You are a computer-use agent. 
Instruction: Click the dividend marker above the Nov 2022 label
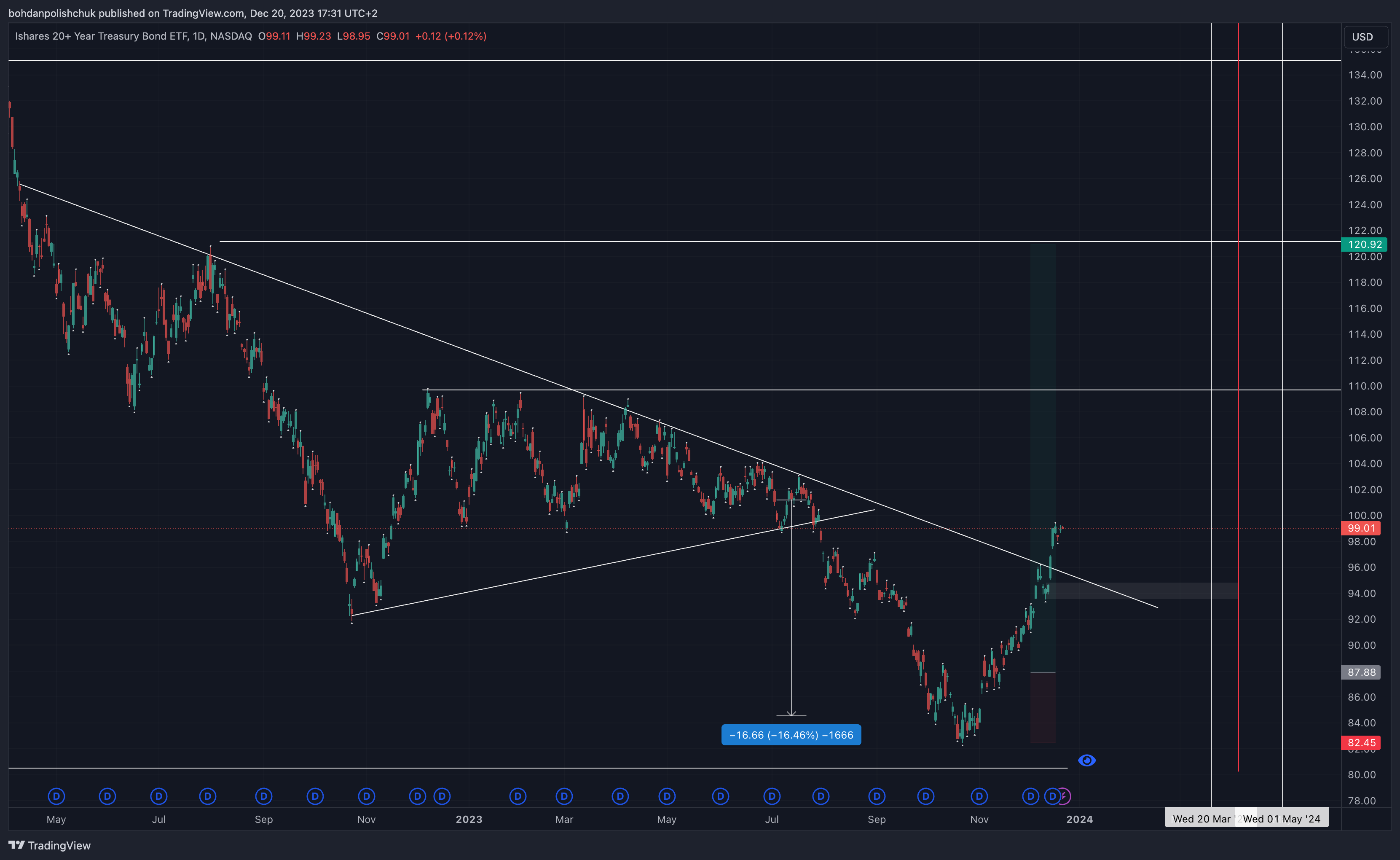(x=367, y=796)
